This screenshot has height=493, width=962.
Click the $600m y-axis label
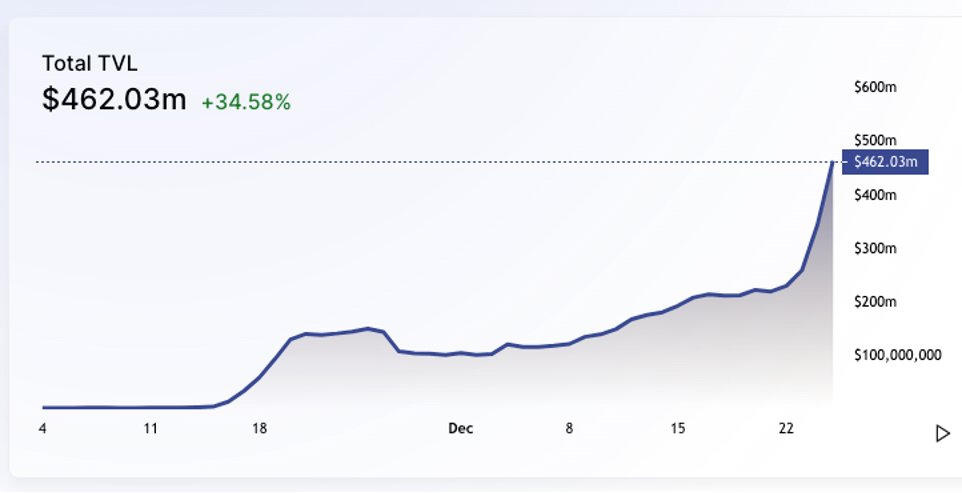[x=875, y=87]
